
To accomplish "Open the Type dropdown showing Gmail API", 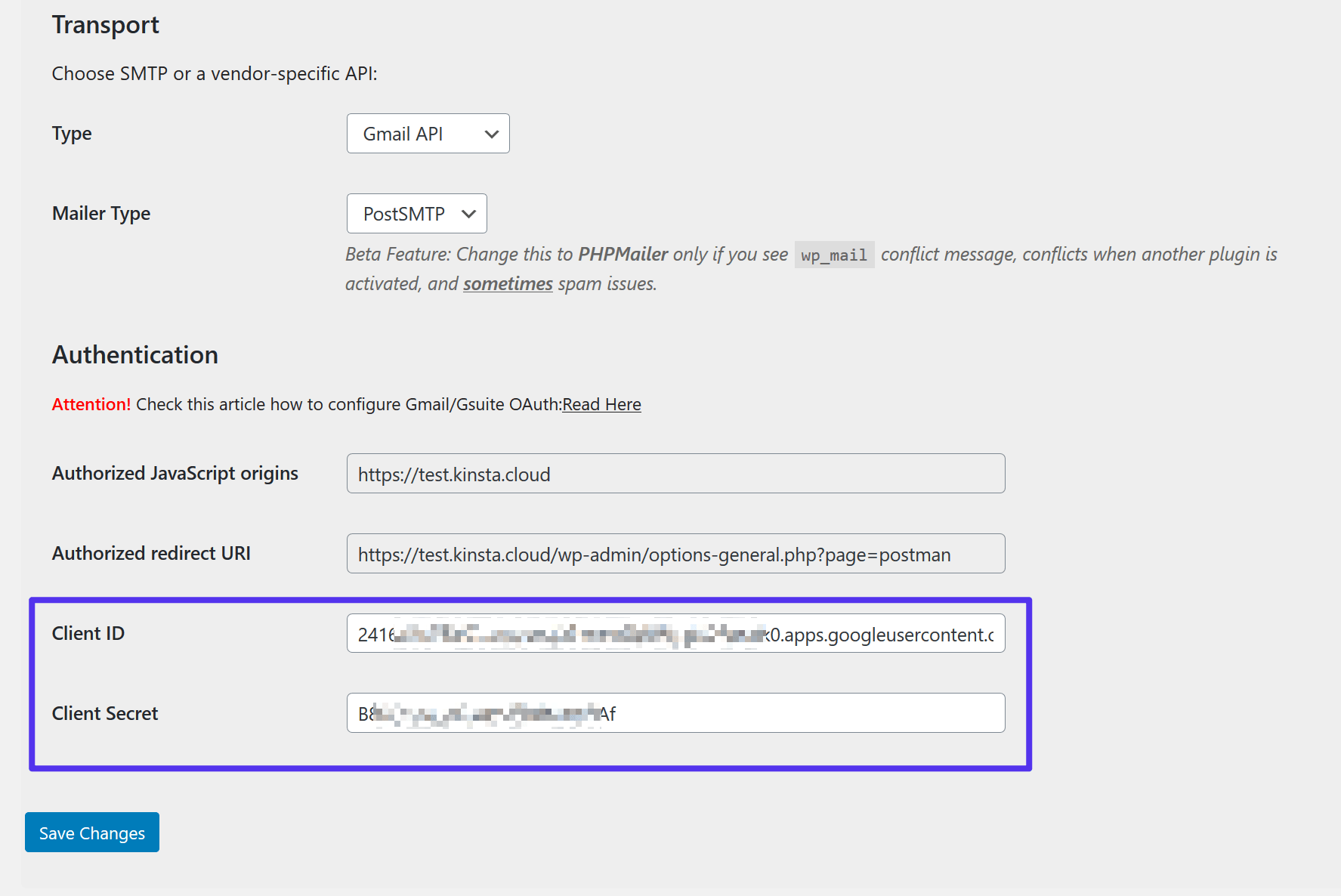I will click(428, 133).
